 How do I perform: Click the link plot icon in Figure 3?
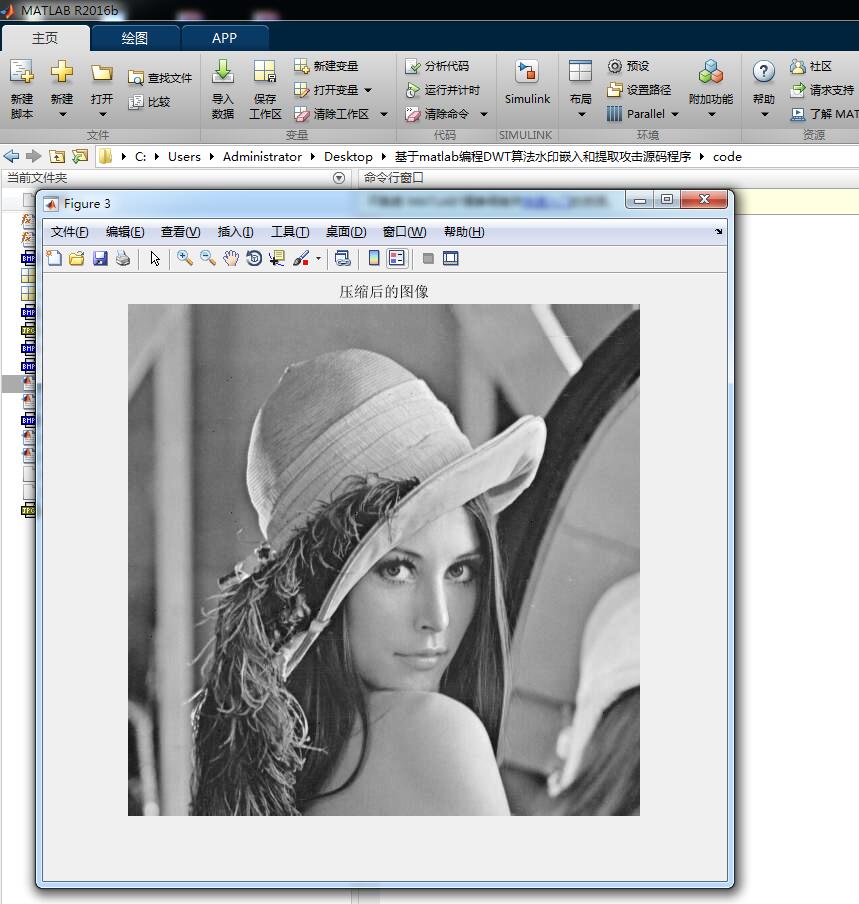(342, 258)
